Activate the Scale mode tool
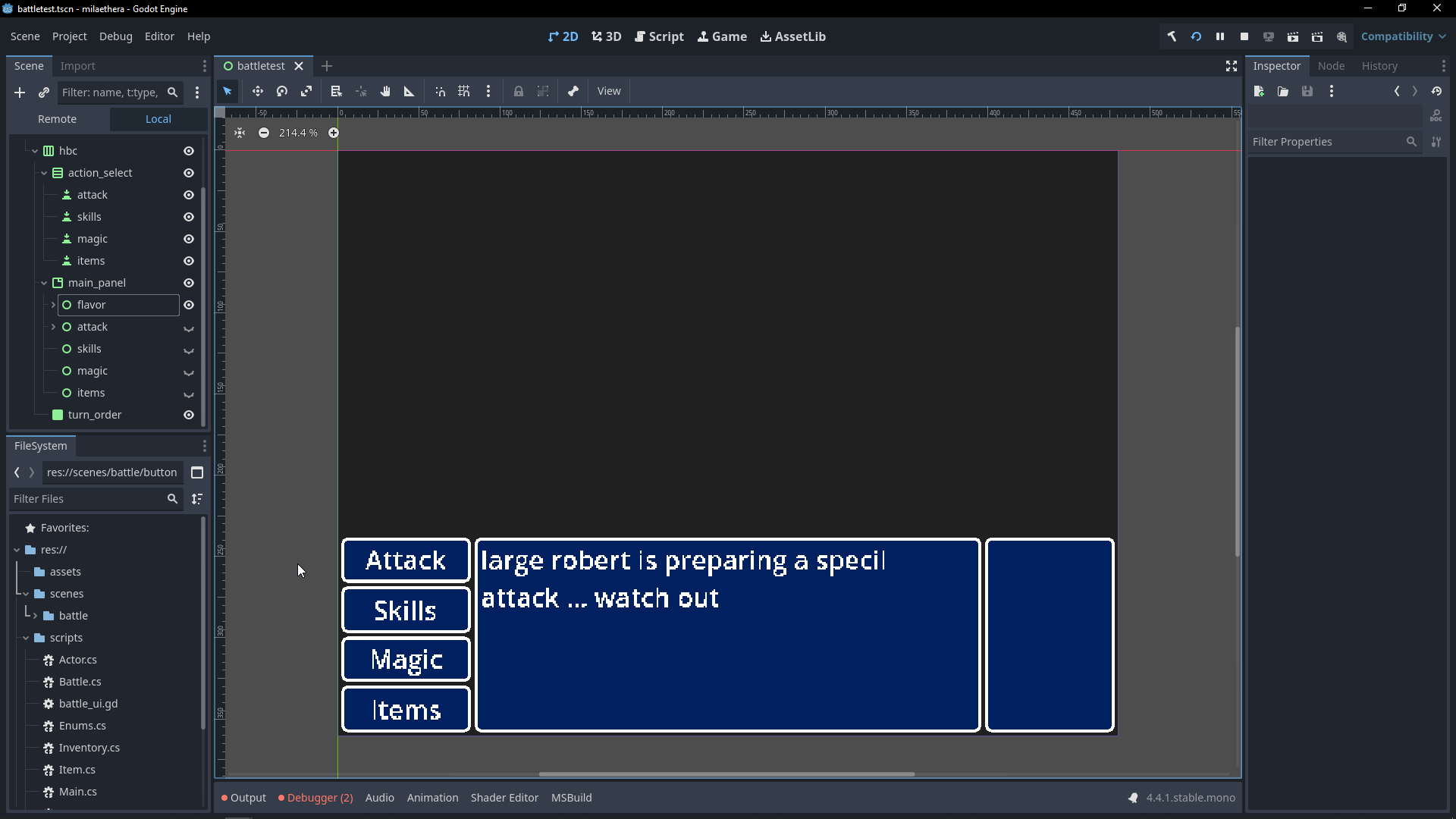1456x819 pixels. [306, 91]
